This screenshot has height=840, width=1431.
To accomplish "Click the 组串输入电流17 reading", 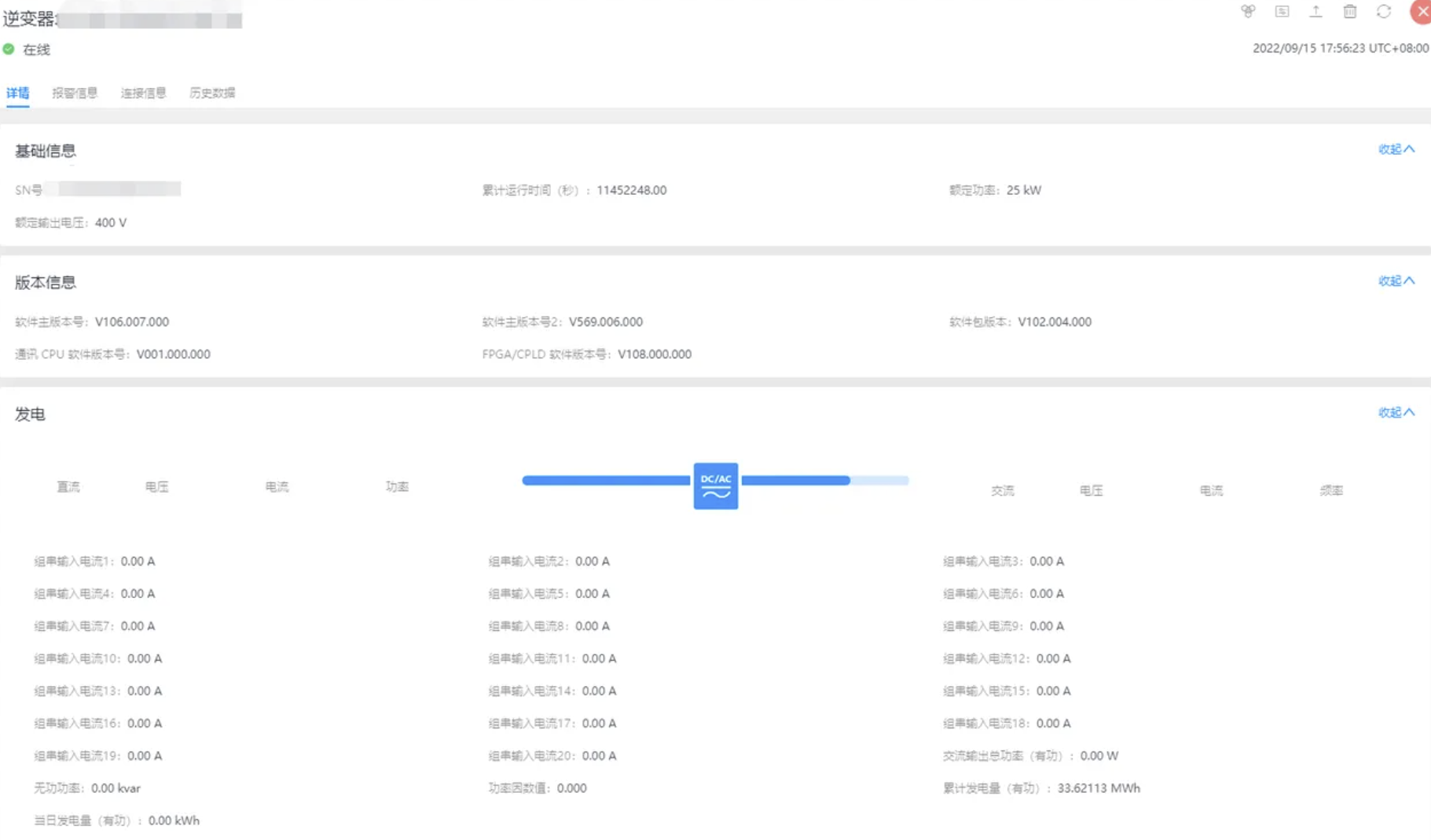I will pyautogui.click(x=552, y=723).
